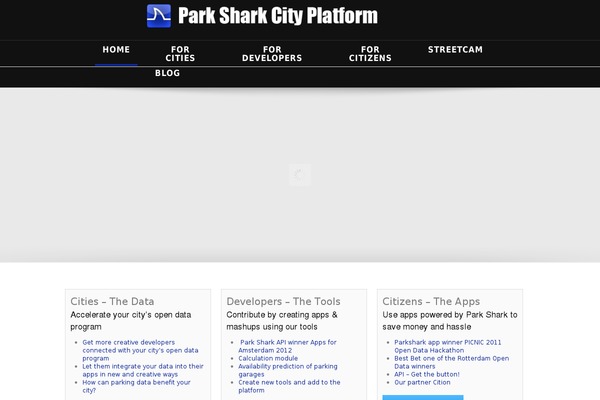Click 'Contribute by creating apps & mashups' text
Image resolution: width=600 pixels, height=400 pixels.
282,321
